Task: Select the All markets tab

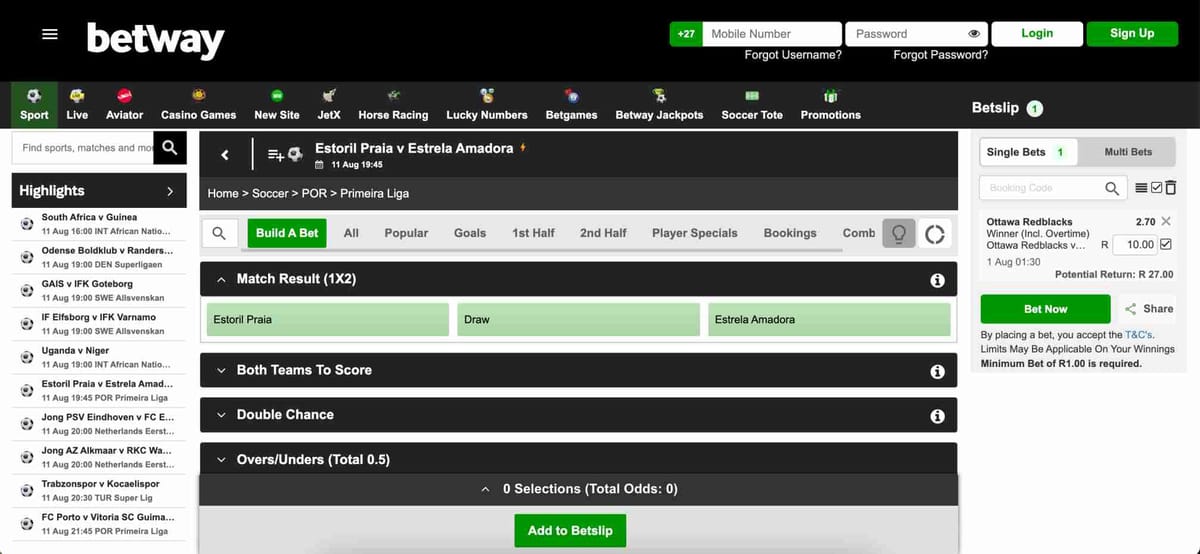Action: [351, 233]
